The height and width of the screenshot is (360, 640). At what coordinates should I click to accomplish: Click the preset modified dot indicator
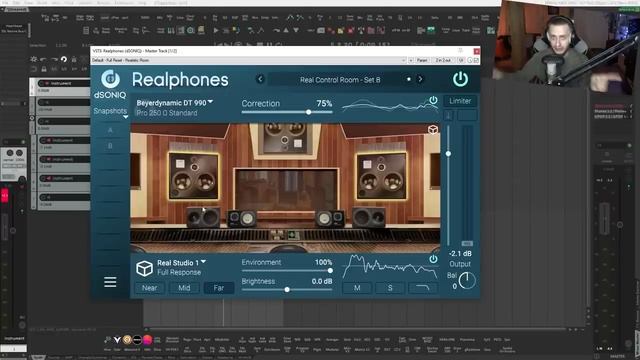tap(409, 79)
